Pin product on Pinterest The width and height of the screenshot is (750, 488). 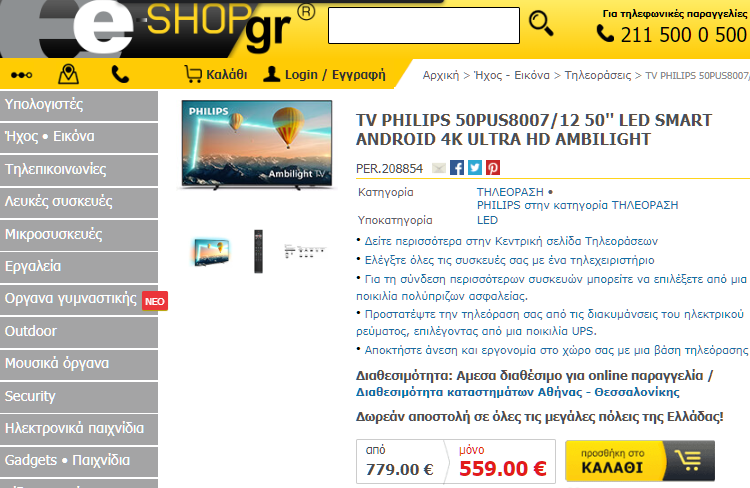pos(493,168)
